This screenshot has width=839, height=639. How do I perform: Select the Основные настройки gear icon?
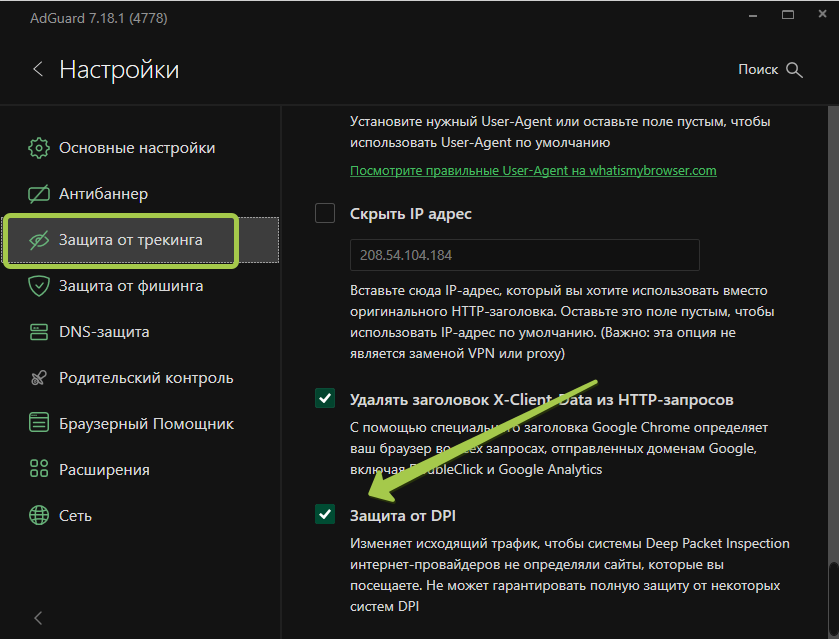tap(38, 147)
